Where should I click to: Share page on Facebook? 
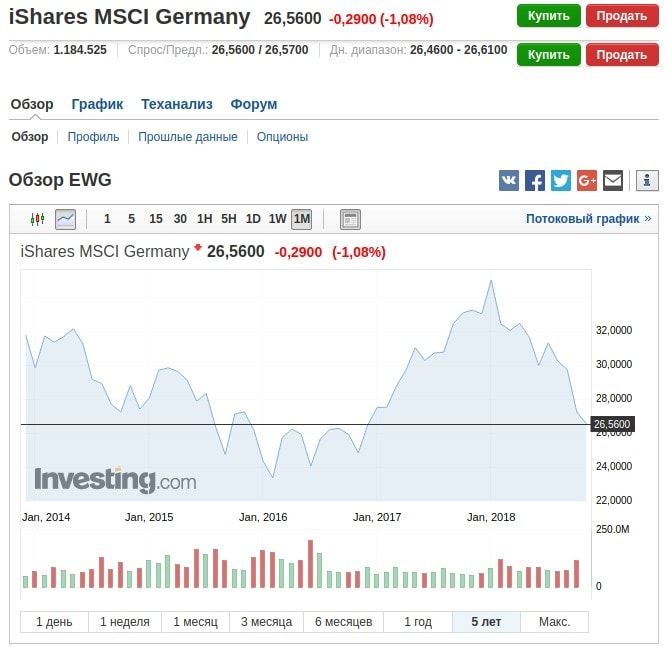click(x=535, y=181)
